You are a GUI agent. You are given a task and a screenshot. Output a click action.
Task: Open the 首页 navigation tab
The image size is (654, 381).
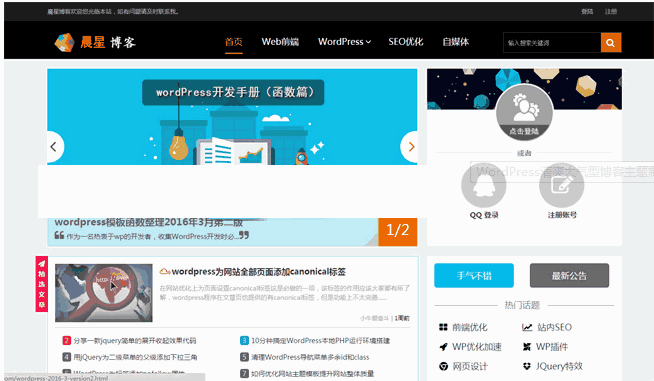234,42
